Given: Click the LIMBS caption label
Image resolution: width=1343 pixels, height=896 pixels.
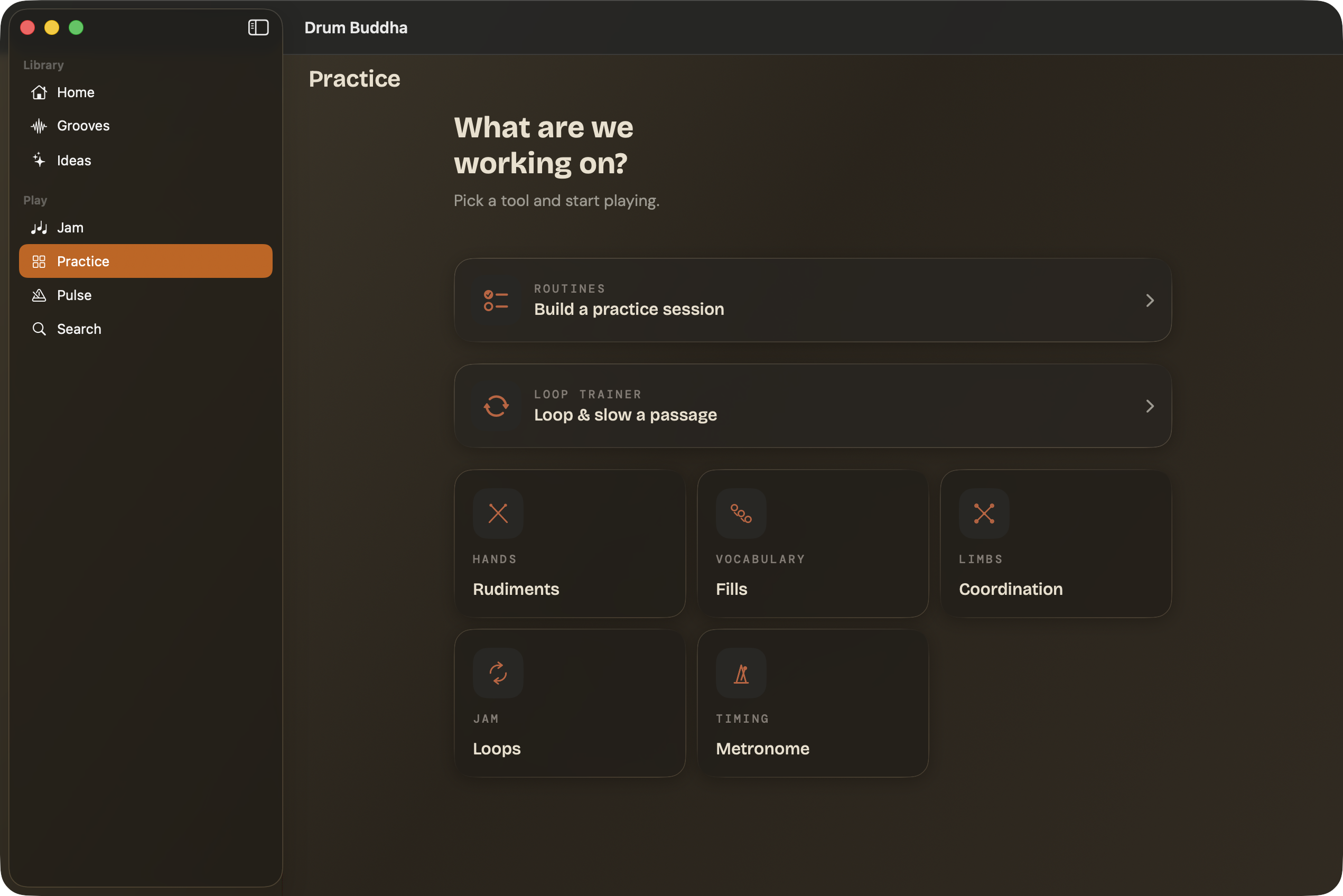Looking at the screenshot, I should [x=980, y=559].
